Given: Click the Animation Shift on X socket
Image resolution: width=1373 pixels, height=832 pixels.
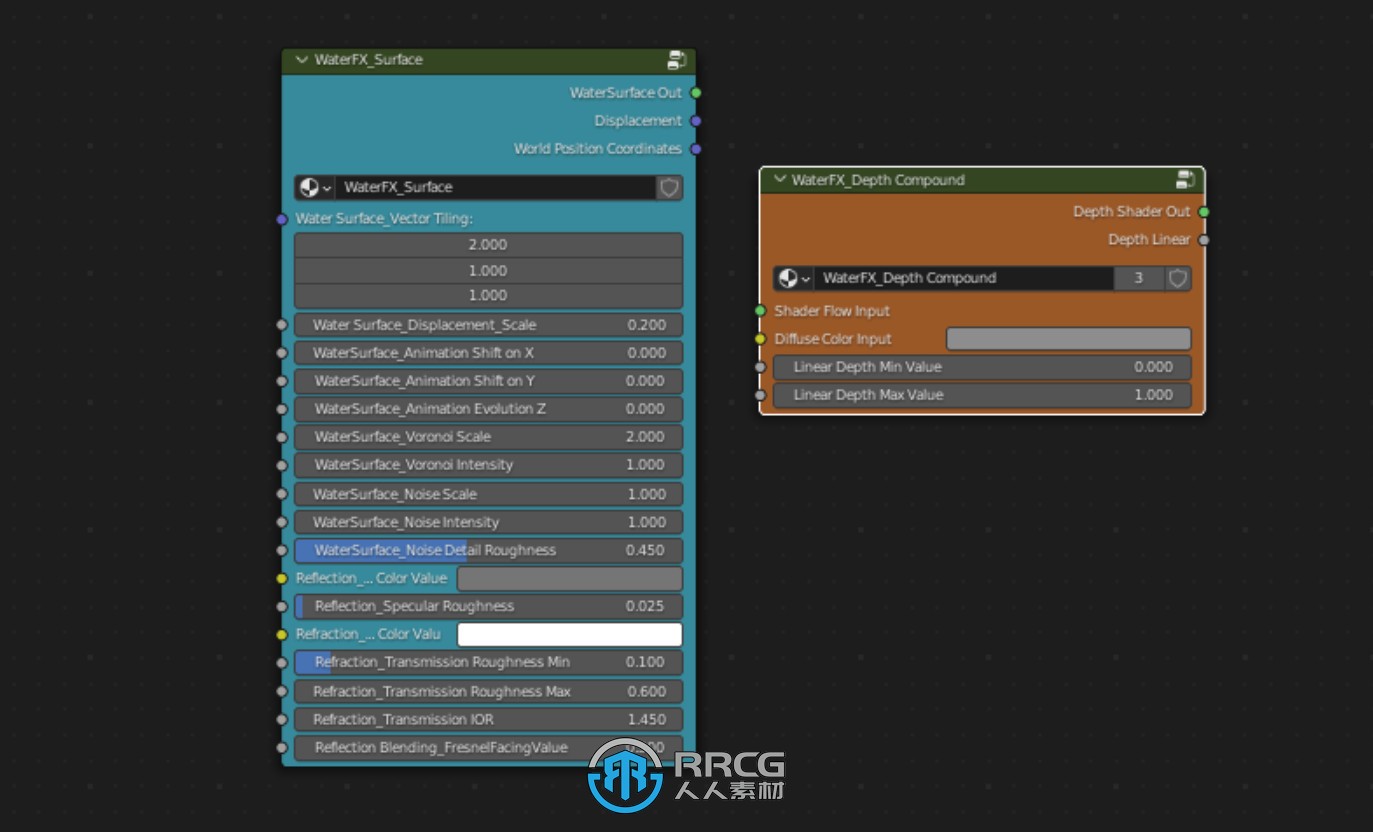Looking at the screenshot, I should pyautogui.click(x=282, y=353).
